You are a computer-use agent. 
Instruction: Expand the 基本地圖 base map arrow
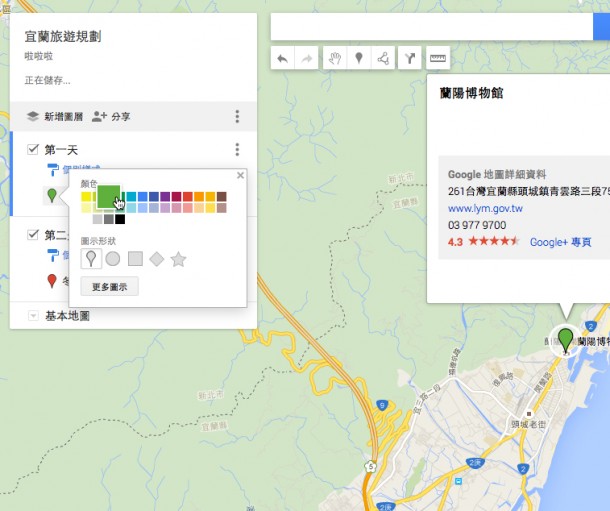click(x=33, y=315)
